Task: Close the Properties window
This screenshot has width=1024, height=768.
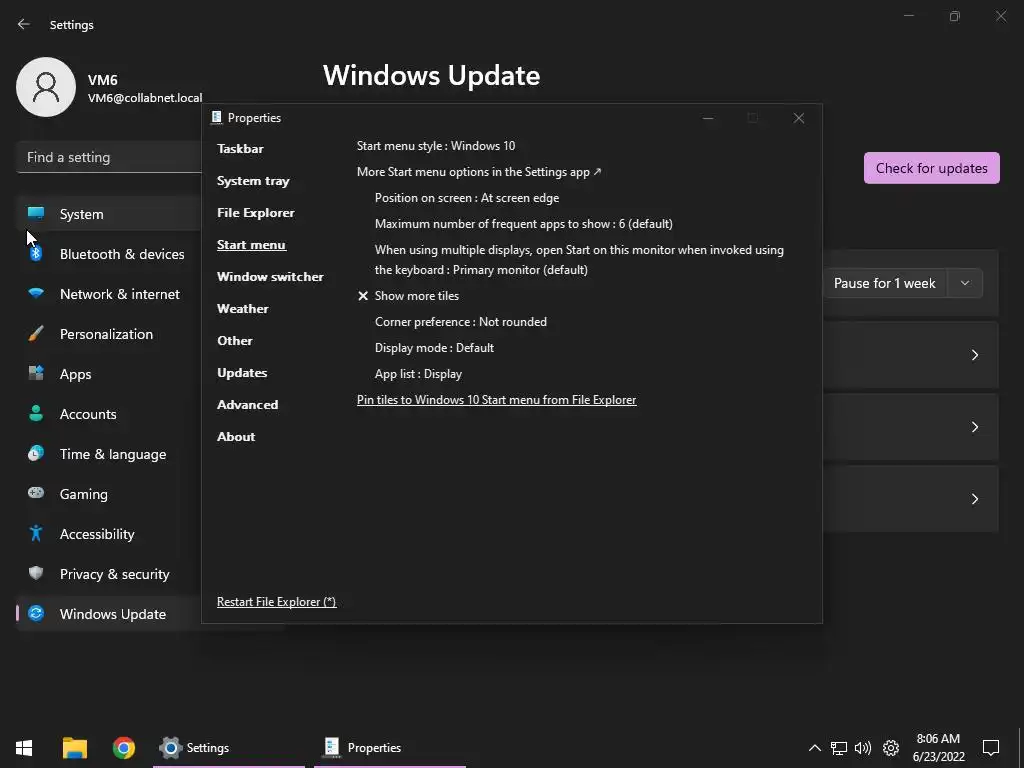Action: click(799, 118)
